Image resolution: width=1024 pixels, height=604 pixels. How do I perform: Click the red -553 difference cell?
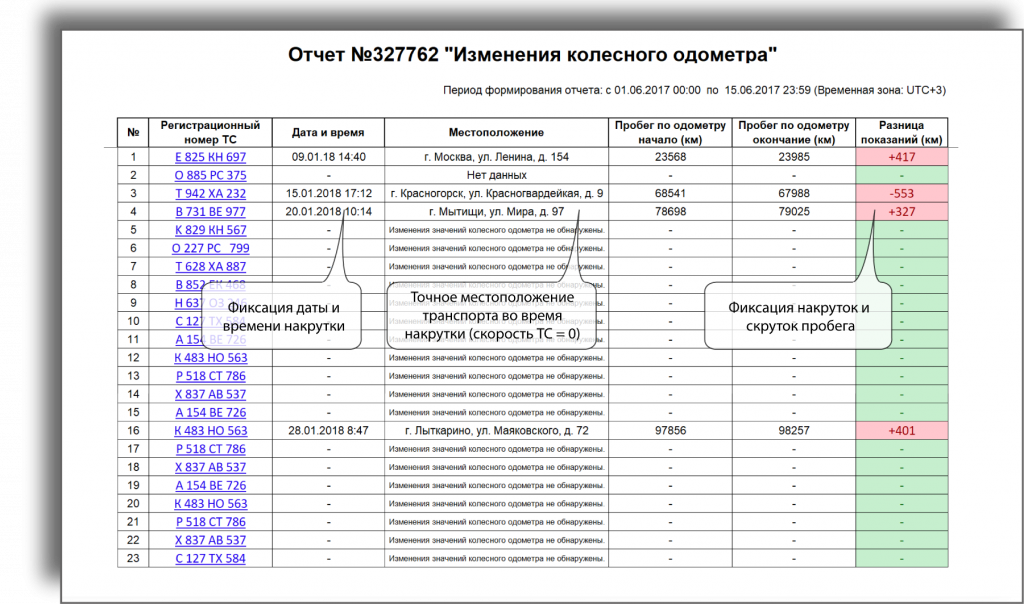[902, 193]
